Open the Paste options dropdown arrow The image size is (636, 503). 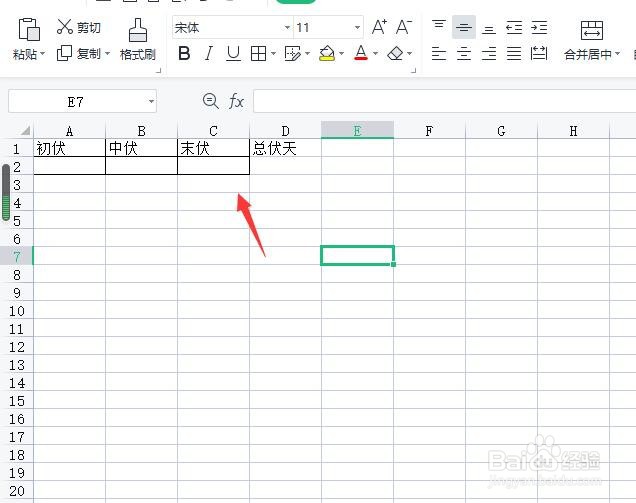coord(43,53)
